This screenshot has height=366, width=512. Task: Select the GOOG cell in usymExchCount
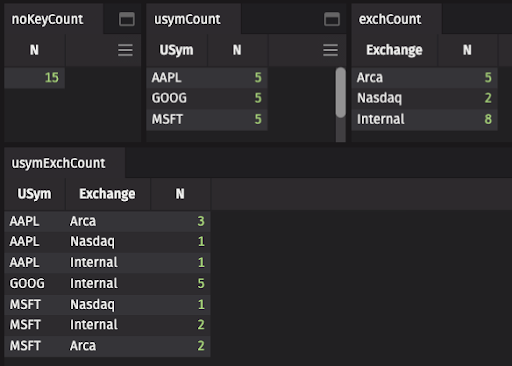(x=35, y=283)
